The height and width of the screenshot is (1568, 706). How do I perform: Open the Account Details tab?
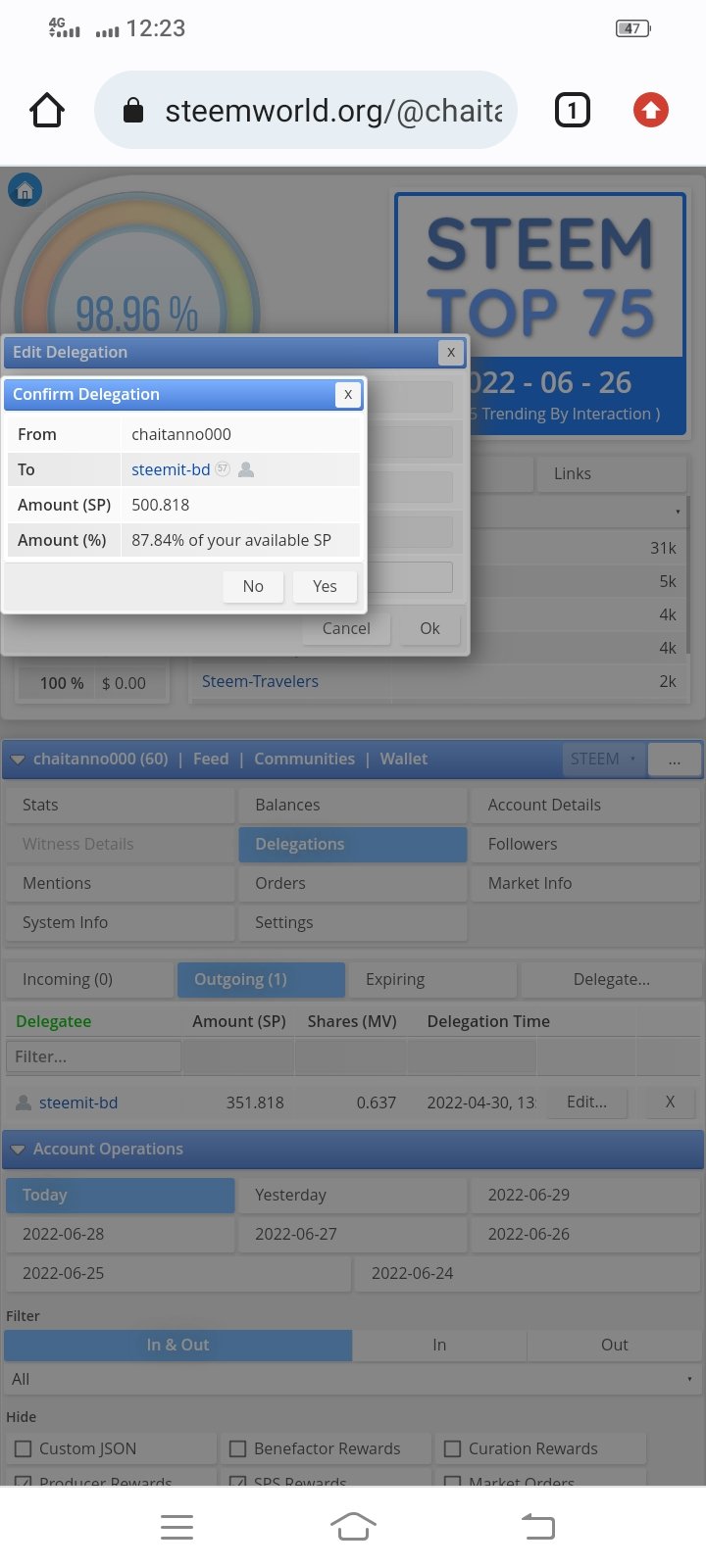pos(585,805)
